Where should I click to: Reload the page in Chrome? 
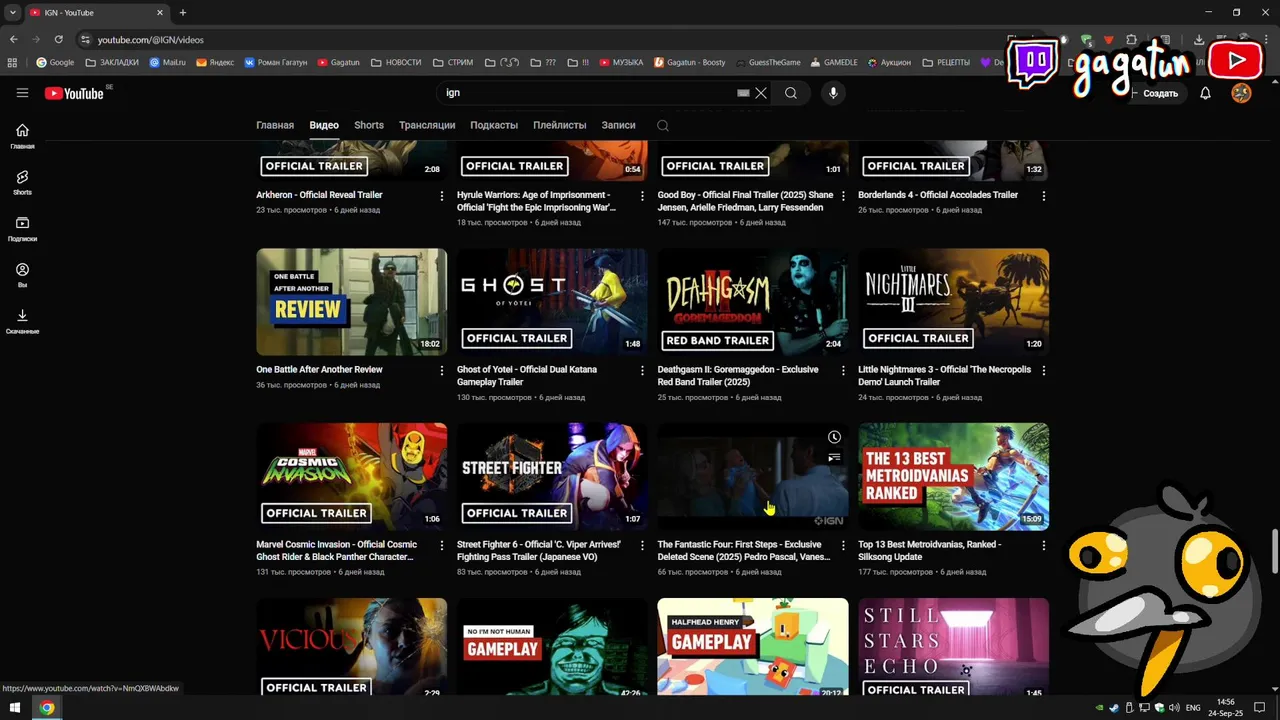pyautogui.click(x=58, y=39)
